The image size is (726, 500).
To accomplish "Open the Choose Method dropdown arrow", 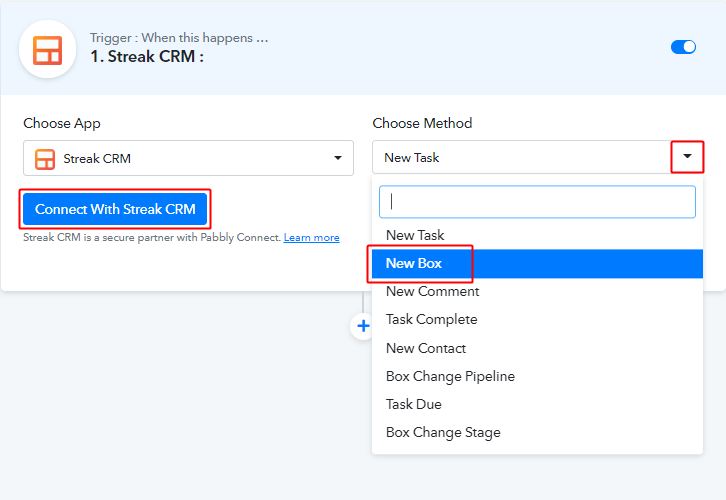I will (x=687, y=156).
